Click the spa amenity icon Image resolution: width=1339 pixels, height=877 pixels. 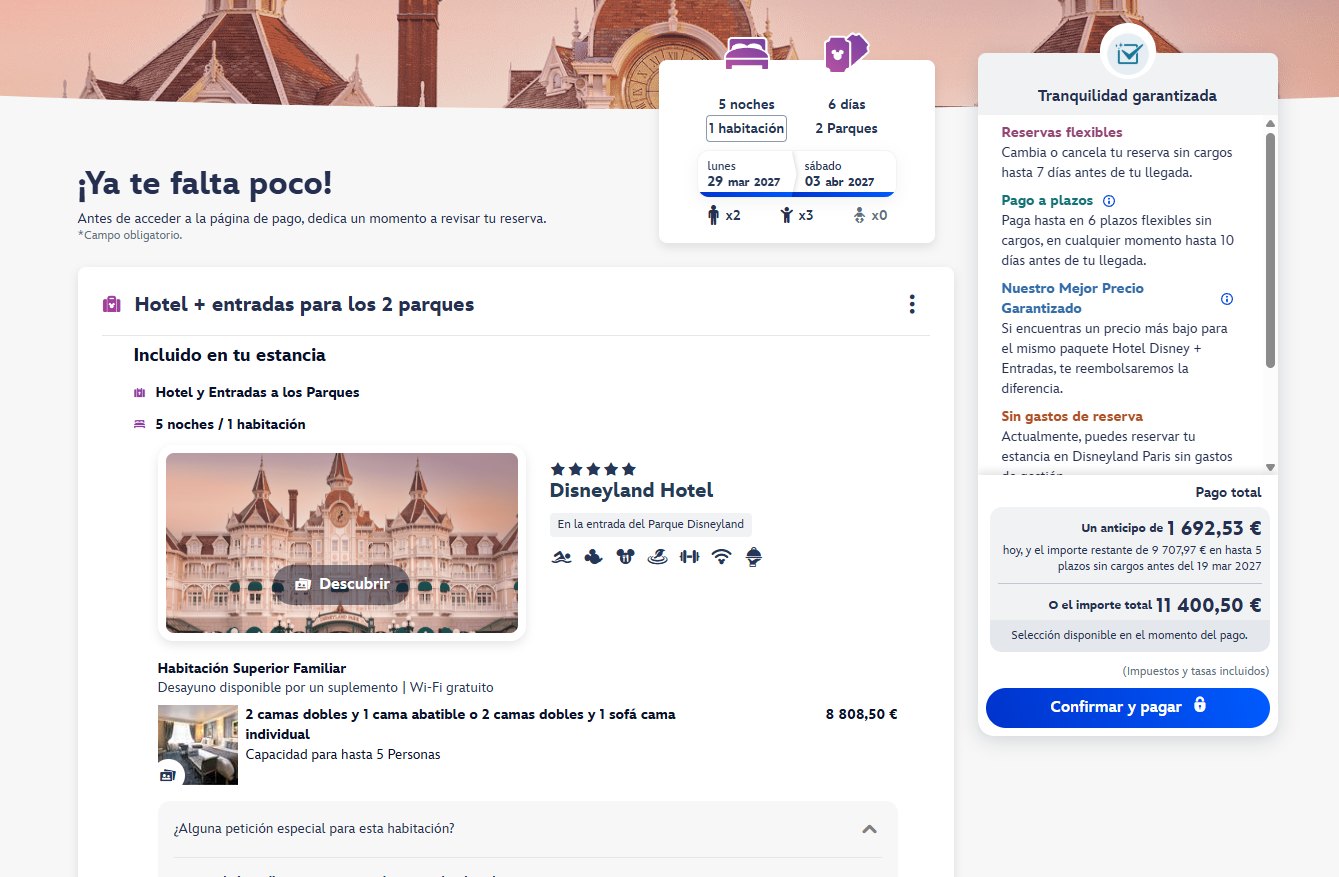tap(657, 557)
